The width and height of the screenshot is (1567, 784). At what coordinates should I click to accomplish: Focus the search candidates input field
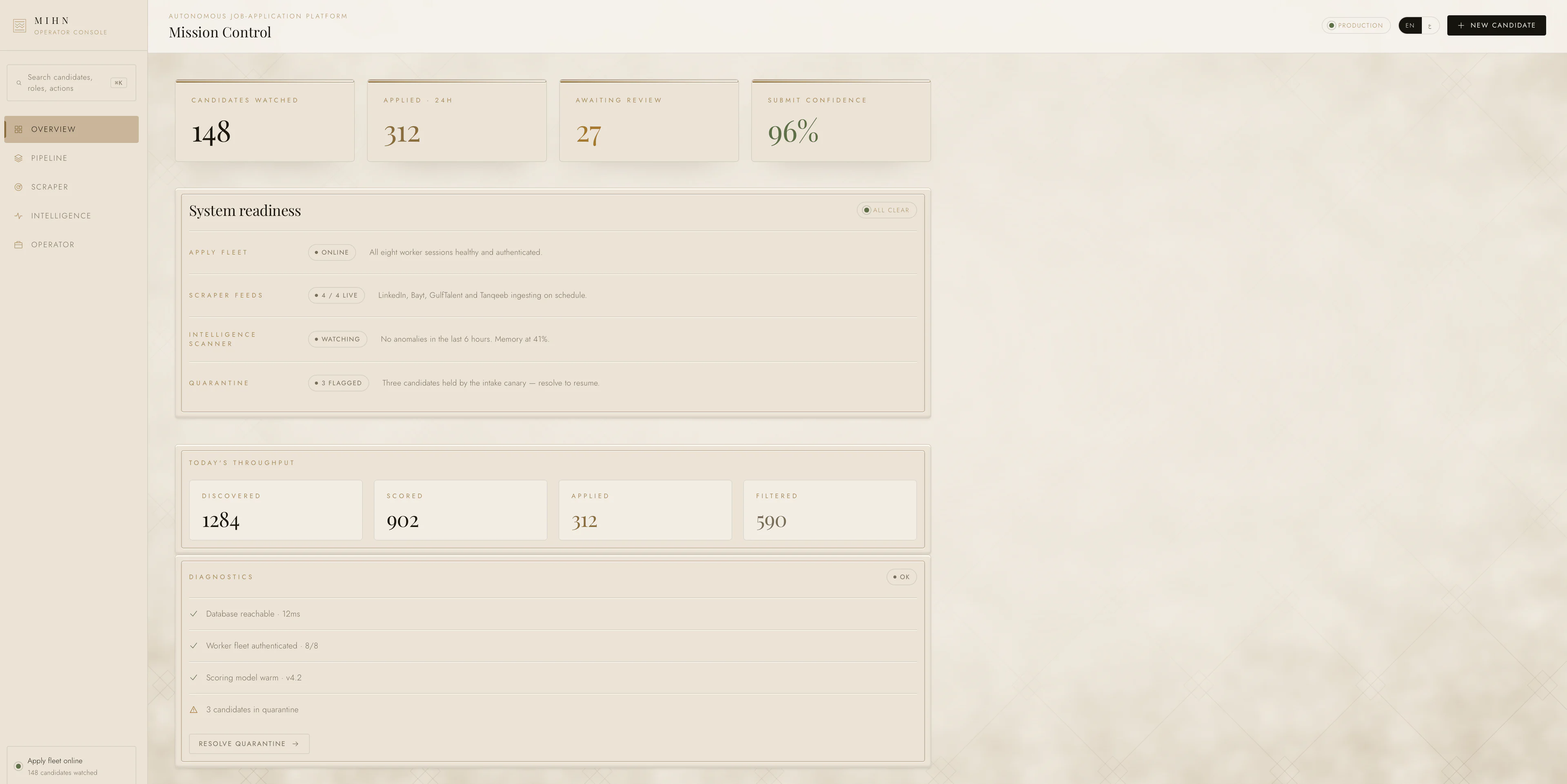(71, 83)
